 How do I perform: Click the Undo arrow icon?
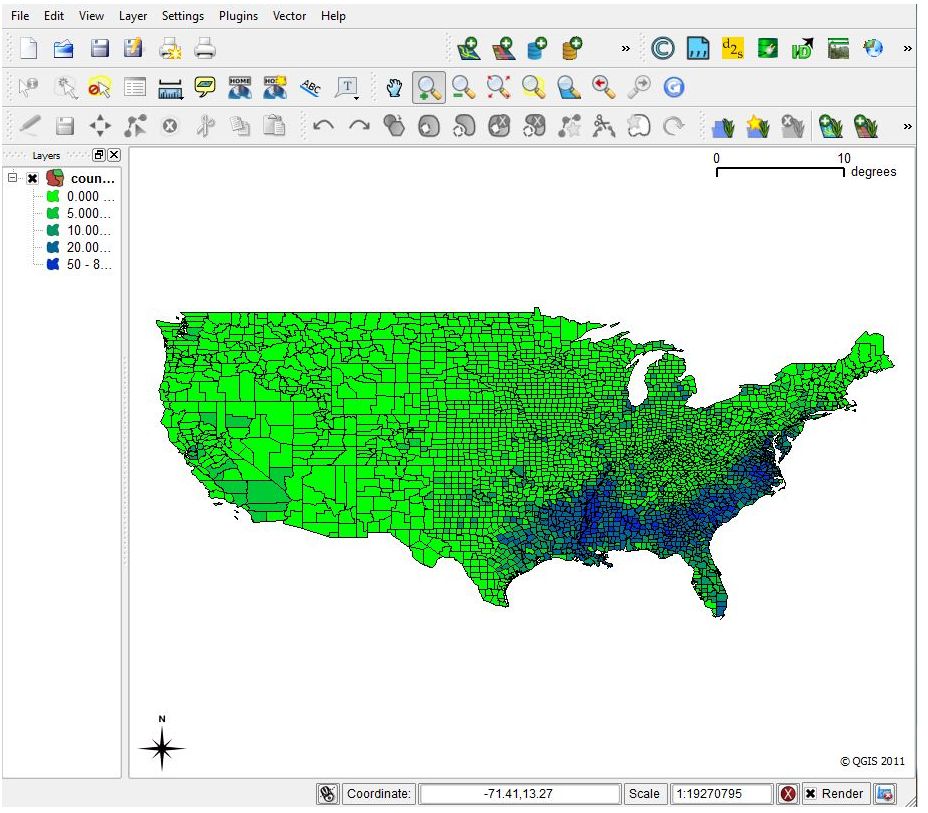tap(323, 126)
